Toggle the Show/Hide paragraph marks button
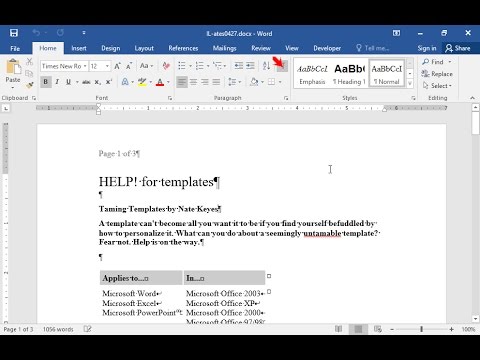Viewport: 480px width, 360px height. [x=282, y=66]
